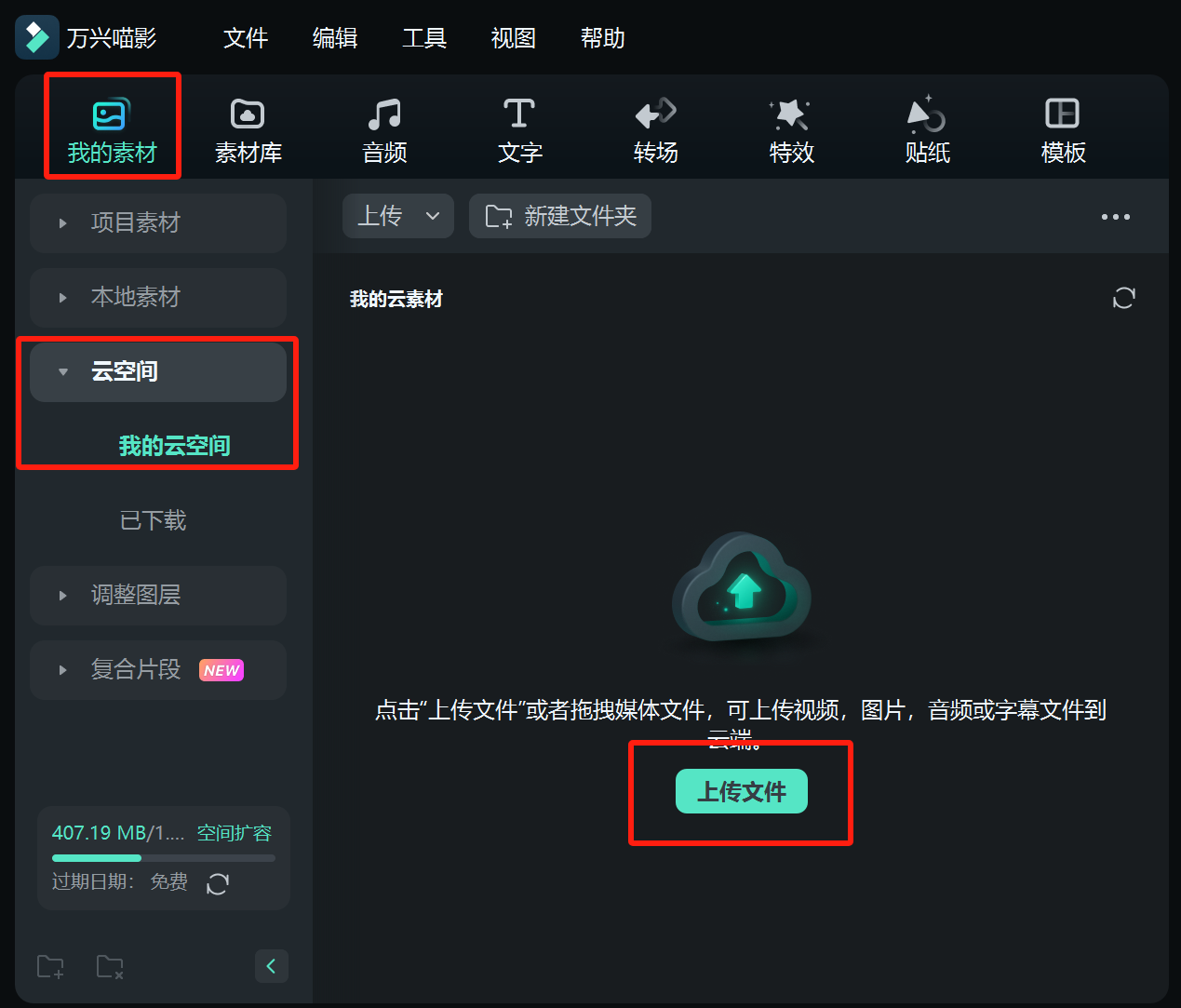
Task: Delete a folder using the folder-x icon
Action: point(109,967)
